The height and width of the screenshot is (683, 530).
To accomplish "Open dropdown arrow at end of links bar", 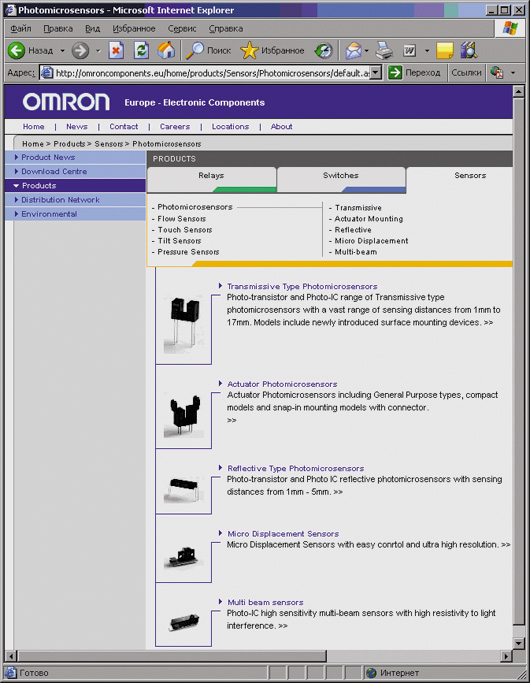I will pos(513,73).
